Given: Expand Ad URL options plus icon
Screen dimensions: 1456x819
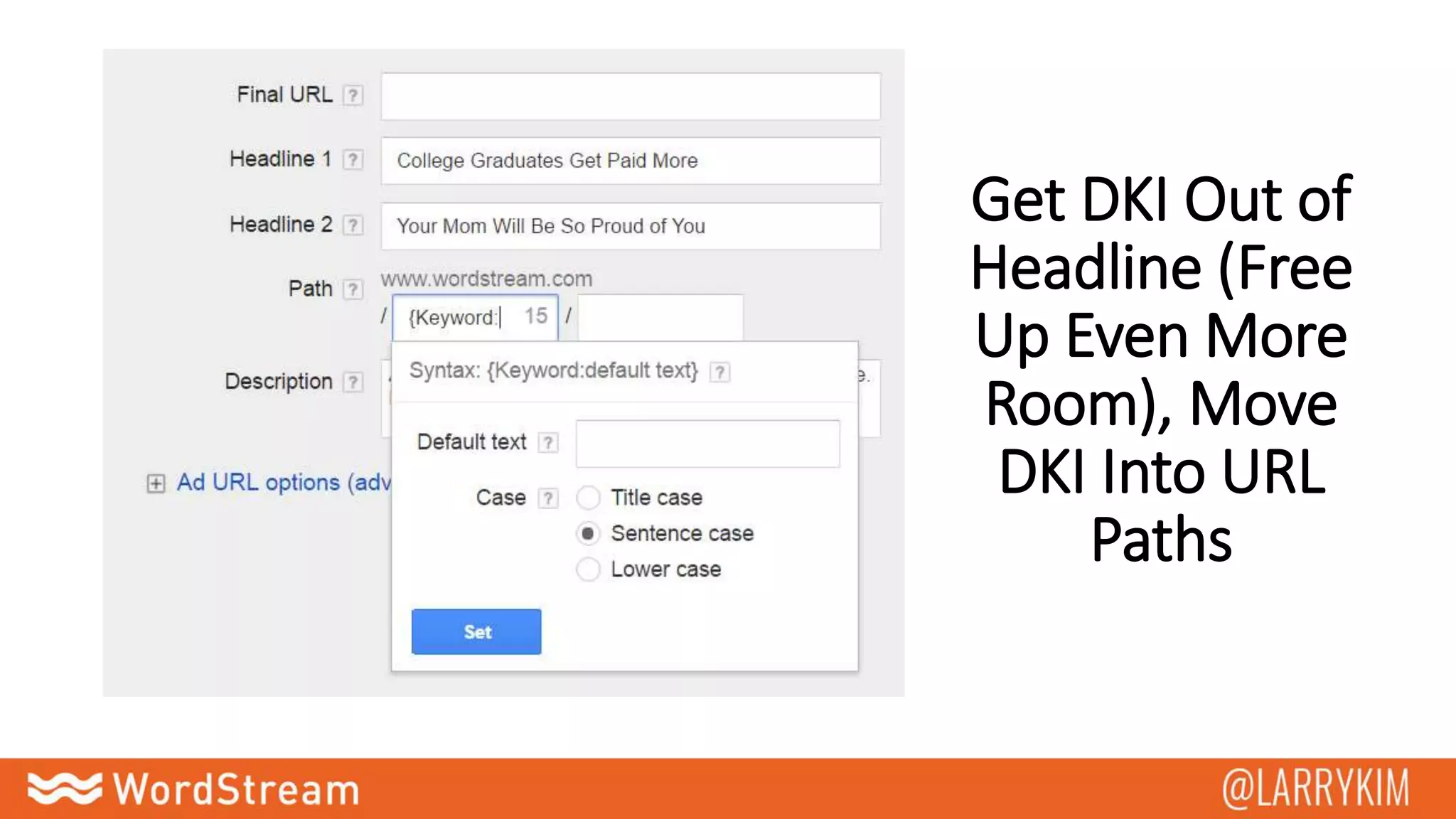Looking at the screenshot, I should [x=156, y=483].
